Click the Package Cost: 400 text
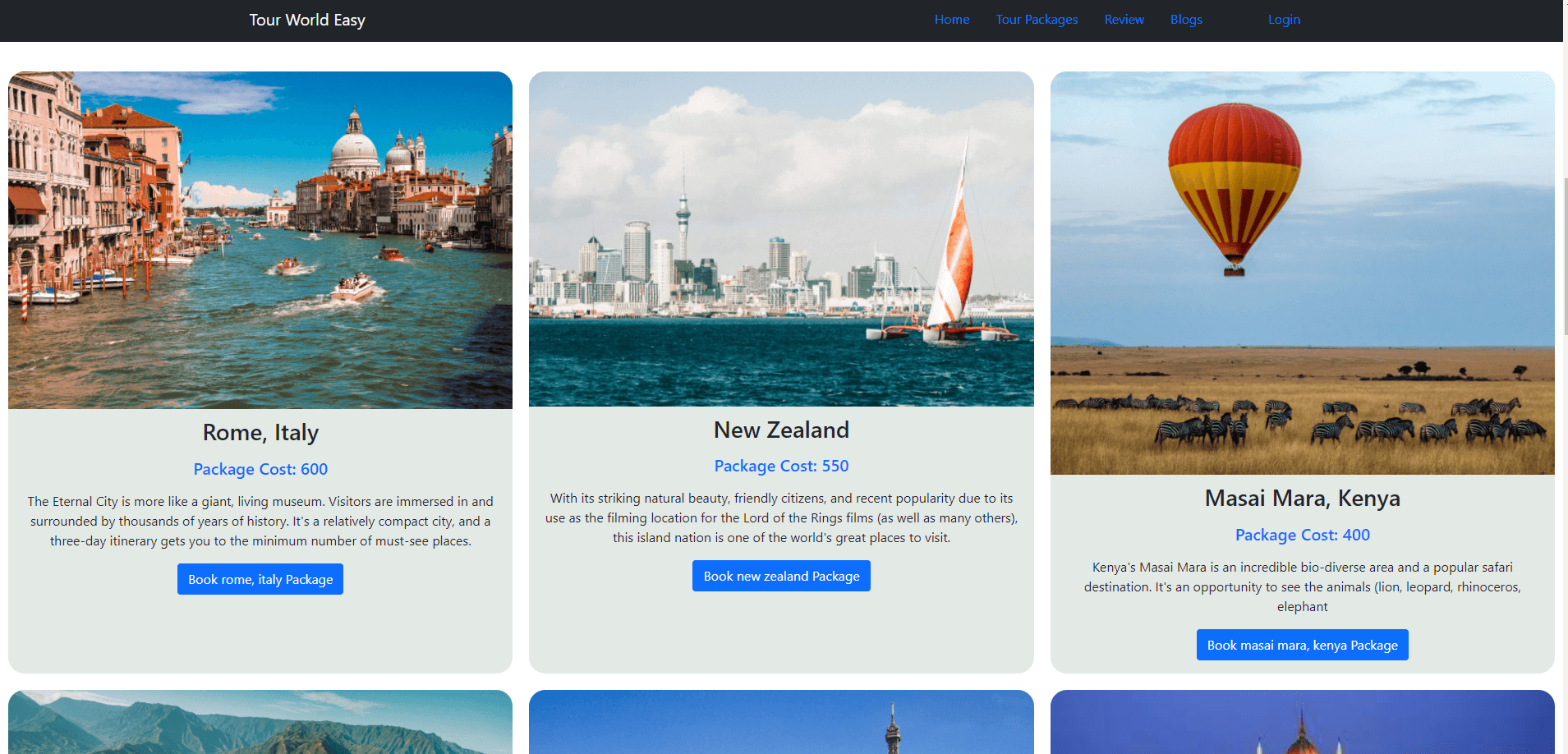Screen dimensions: 1568x754 tap(1302, 535)
